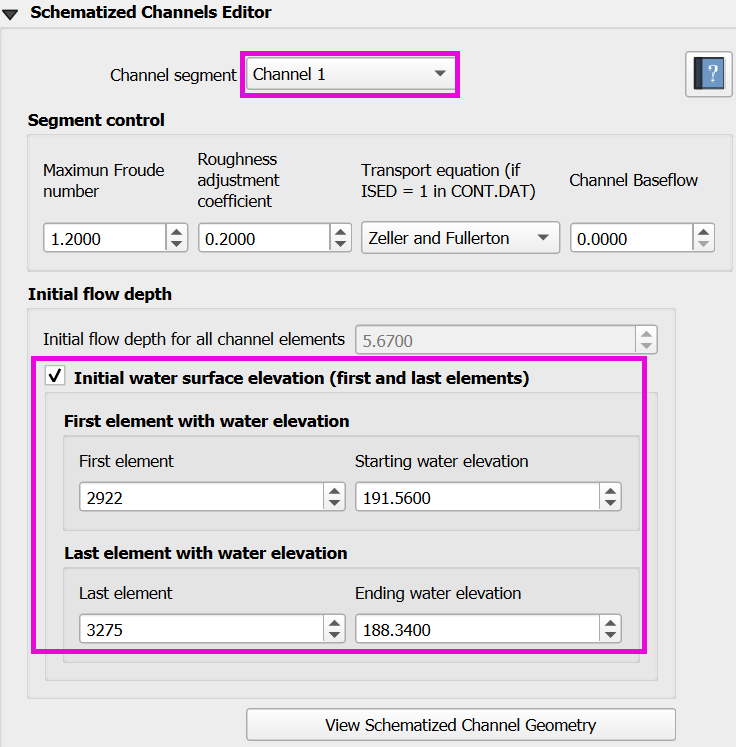736x747 pixels.
Task: Open the help book icon
Action: [708, 75]
